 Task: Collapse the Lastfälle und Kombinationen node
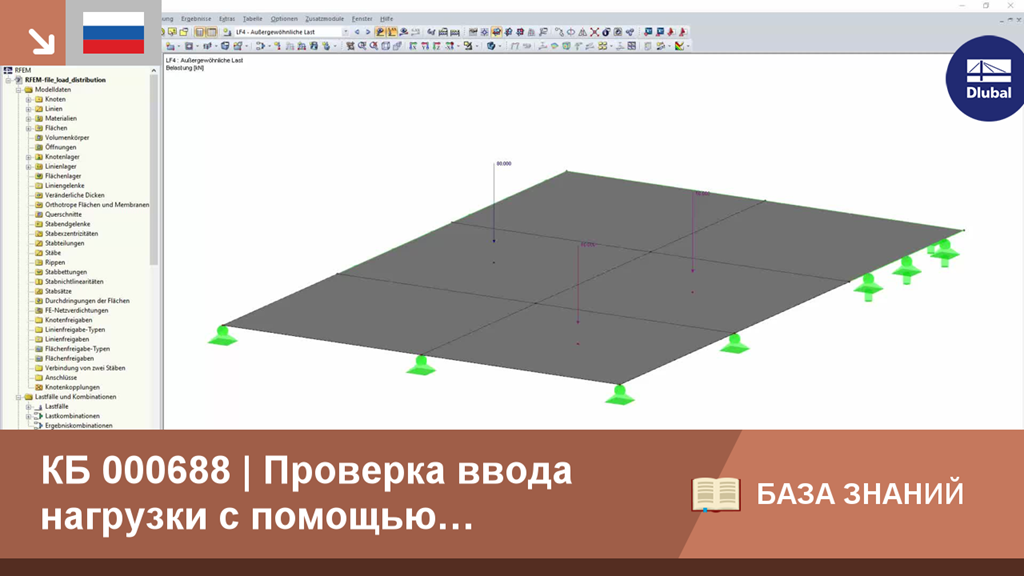18,396
